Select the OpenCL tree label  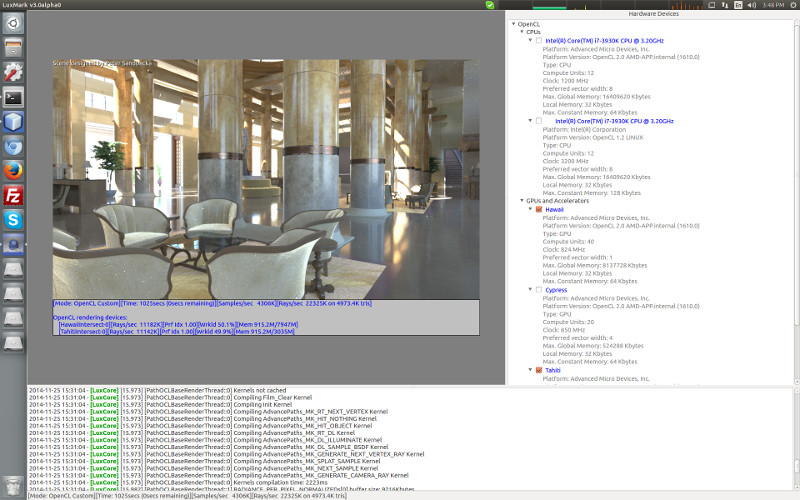click(529, 24)
